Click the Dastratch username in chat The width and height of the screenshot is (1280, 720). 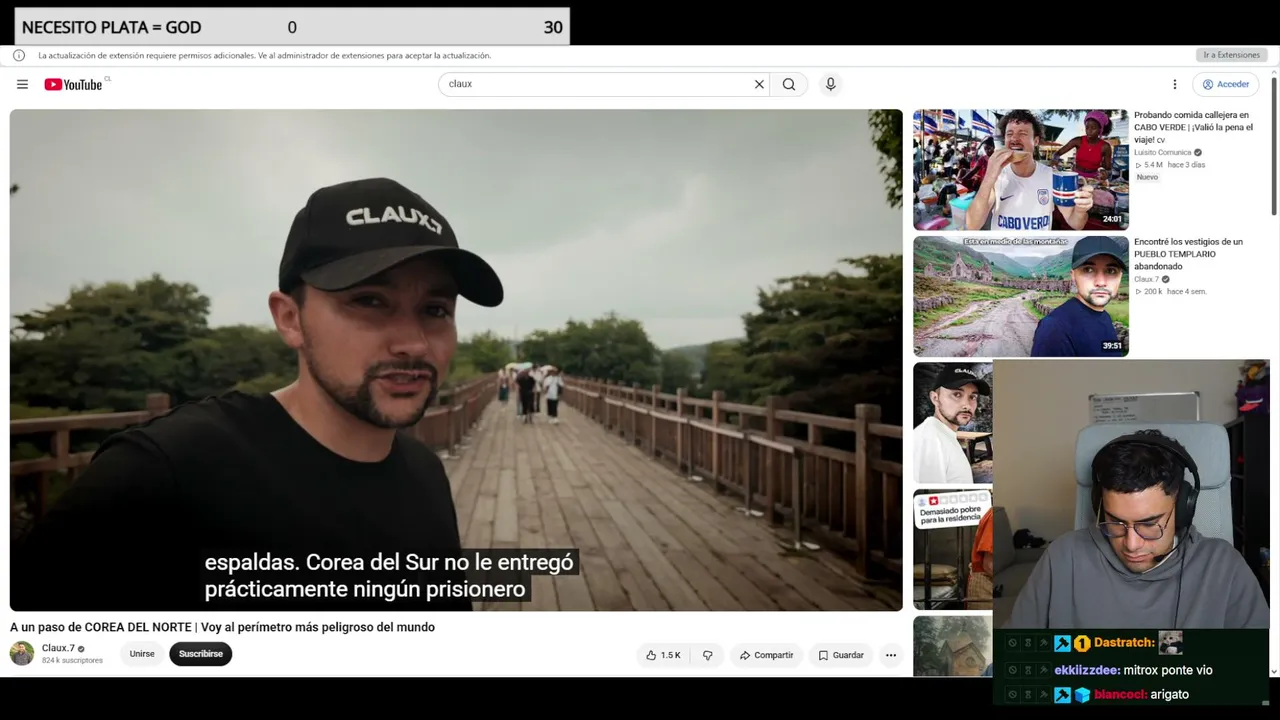tap(1124, 643)
